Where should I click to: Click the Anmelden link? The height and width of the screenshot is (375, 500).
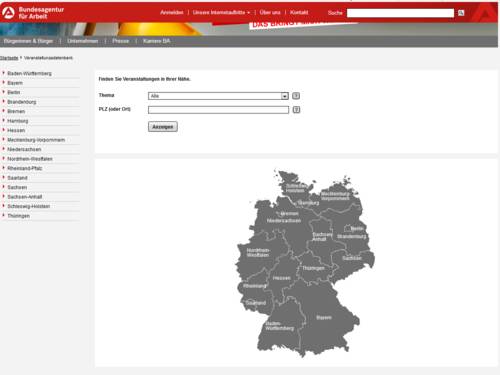pyautogui.click(x=172, y=13)
